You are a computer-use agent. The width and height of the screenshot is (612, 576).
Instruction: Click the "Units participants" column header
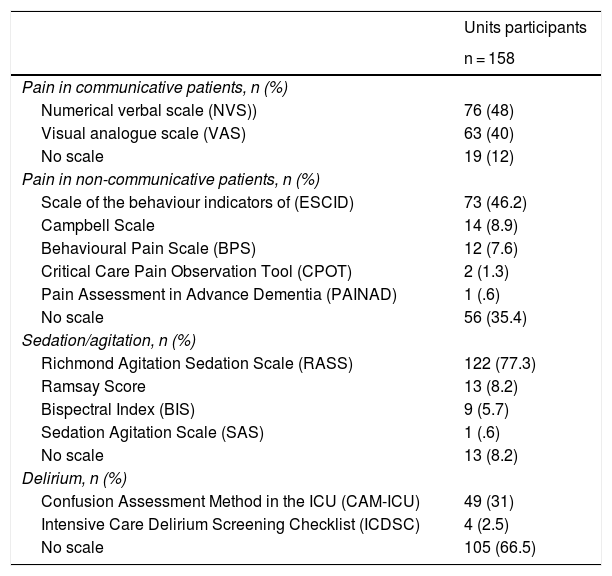click(525, 28)
